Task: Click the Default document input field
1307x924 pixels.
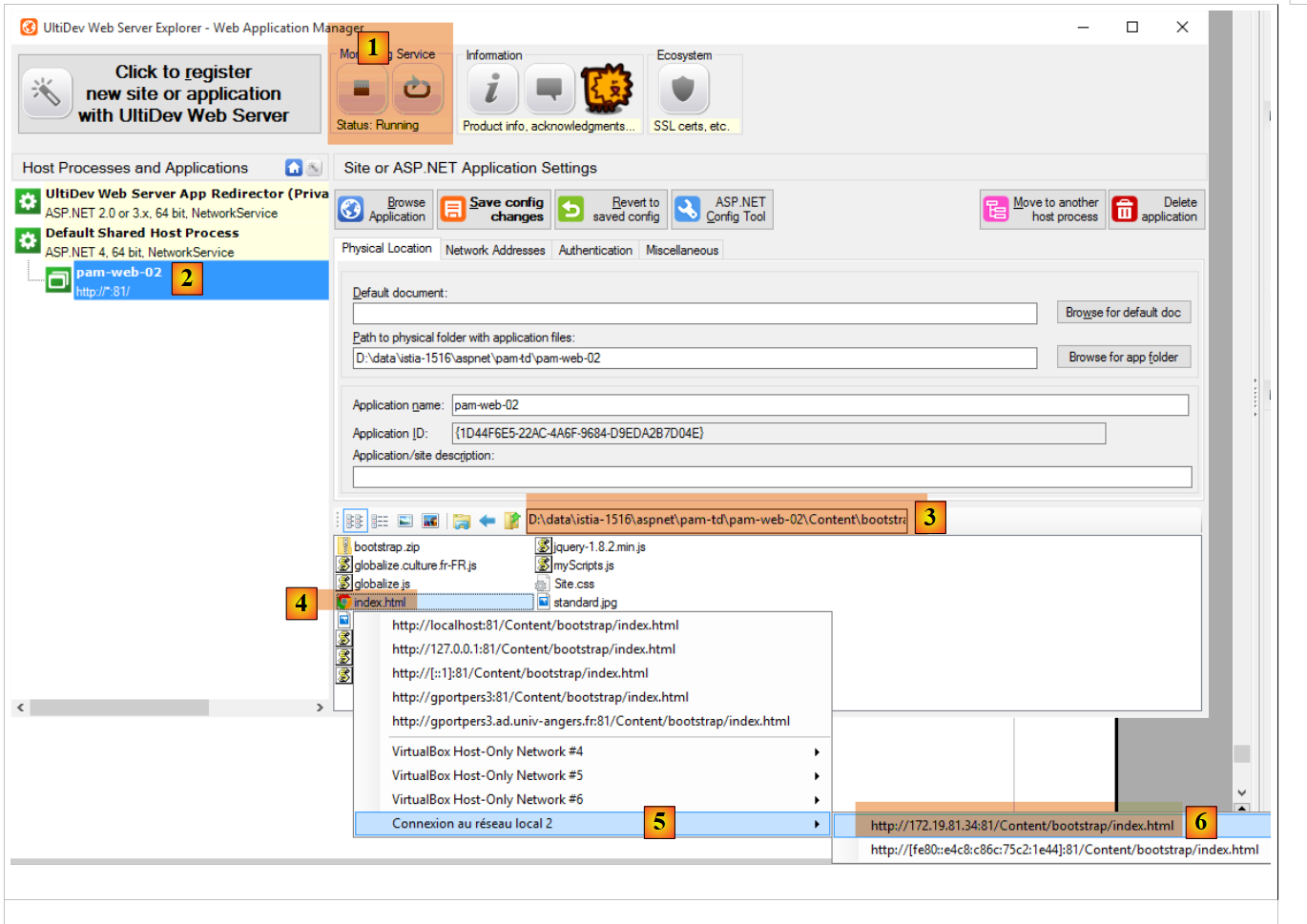Action: 695,314
